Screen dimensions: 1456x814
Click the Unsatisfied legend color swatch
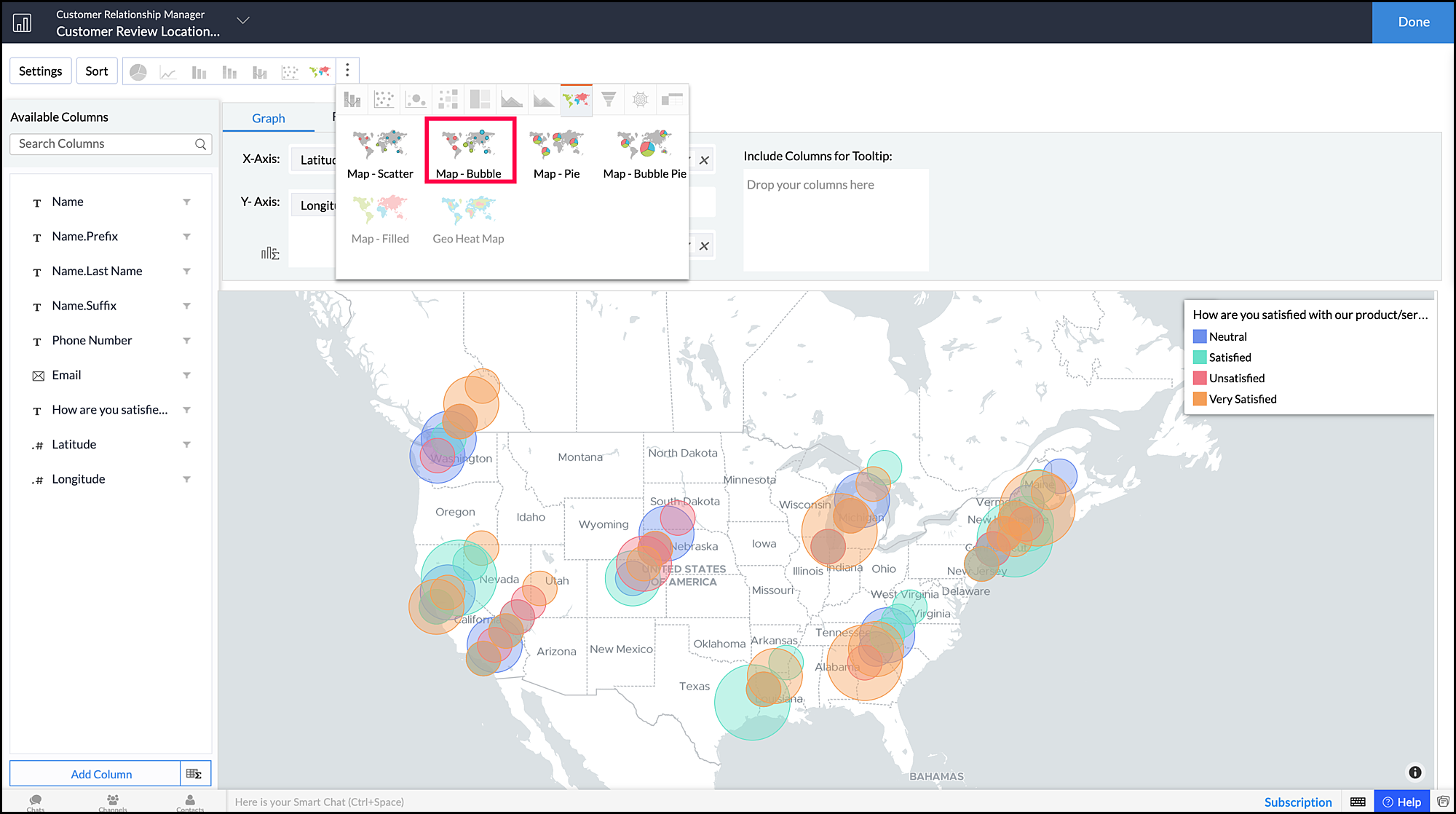1200,378
